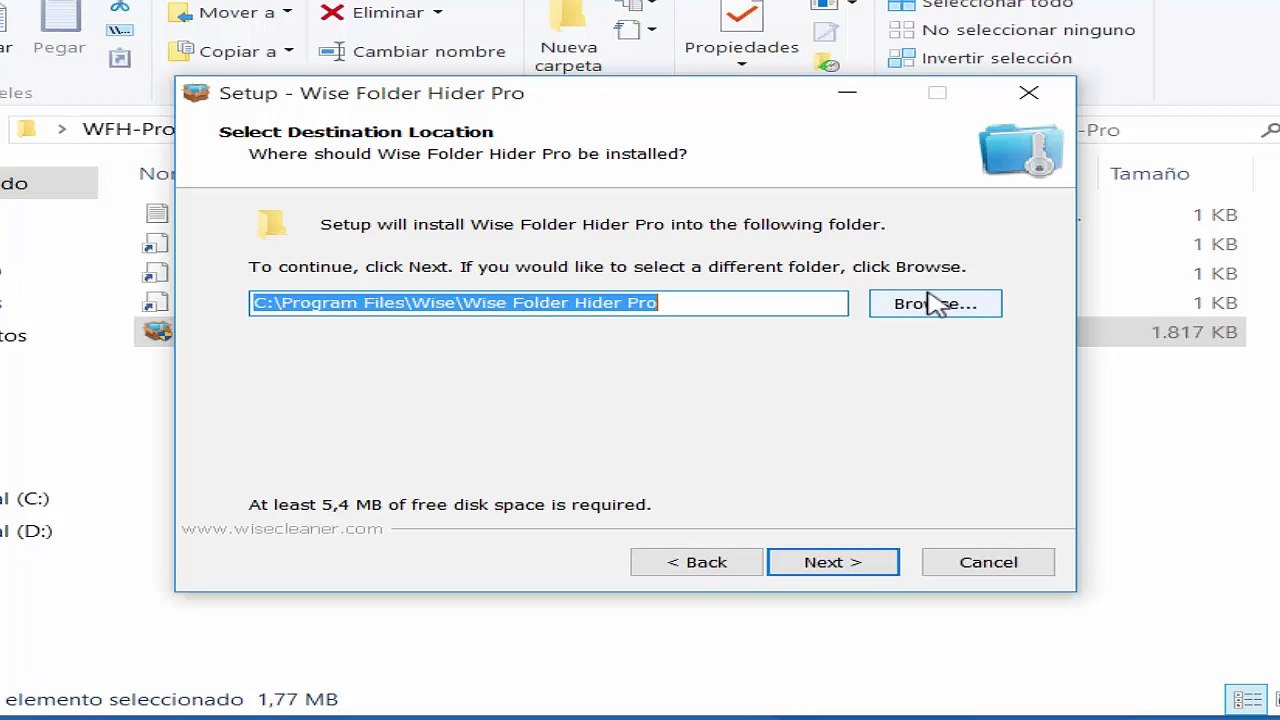The height and width of the screenshot is (720, 1280).
Task: Click the Pegar clipboard icon
Action: 59,17
